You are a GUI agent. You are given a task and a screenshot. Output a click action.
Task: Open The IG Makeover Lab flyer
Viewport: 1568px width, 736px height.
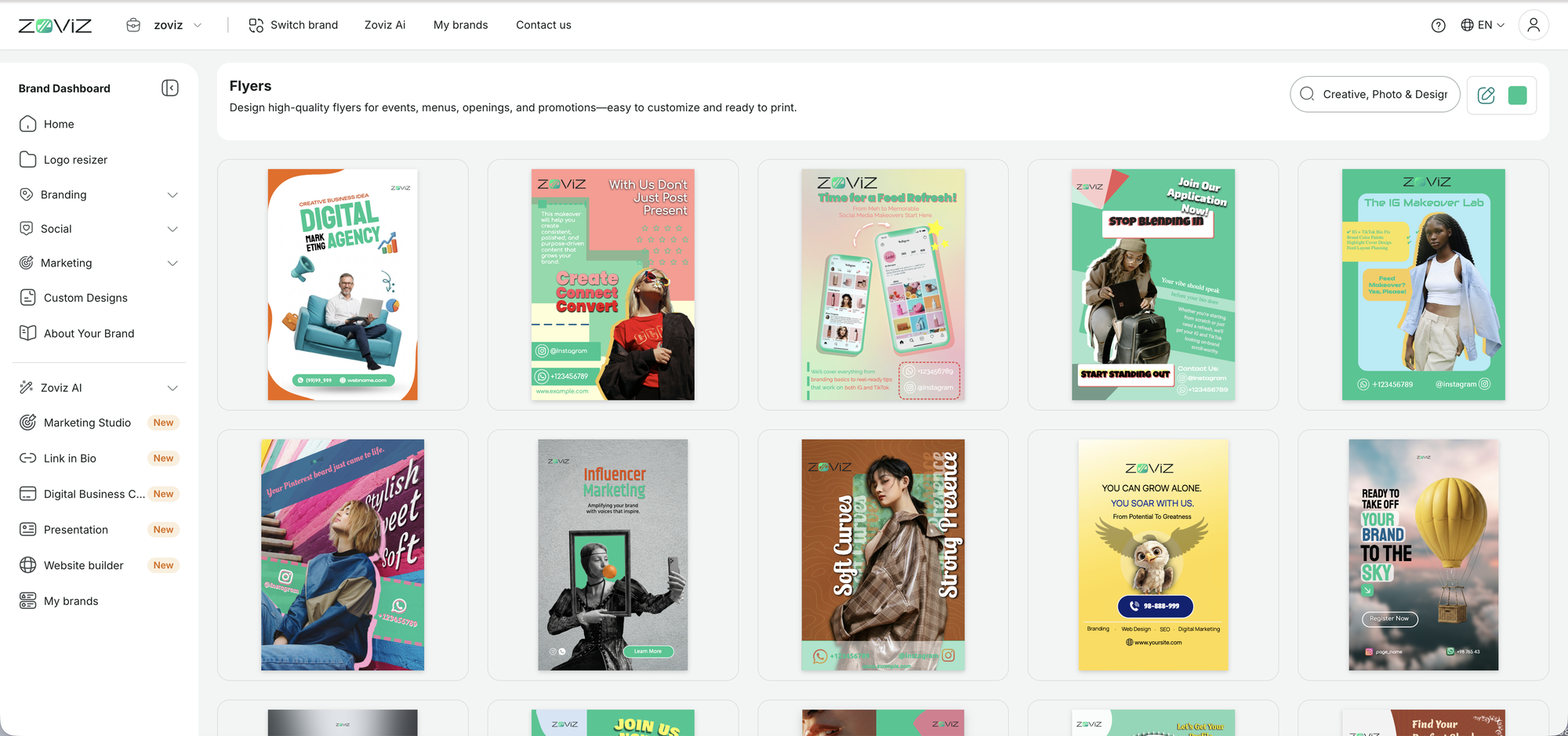click(1423, 285)
